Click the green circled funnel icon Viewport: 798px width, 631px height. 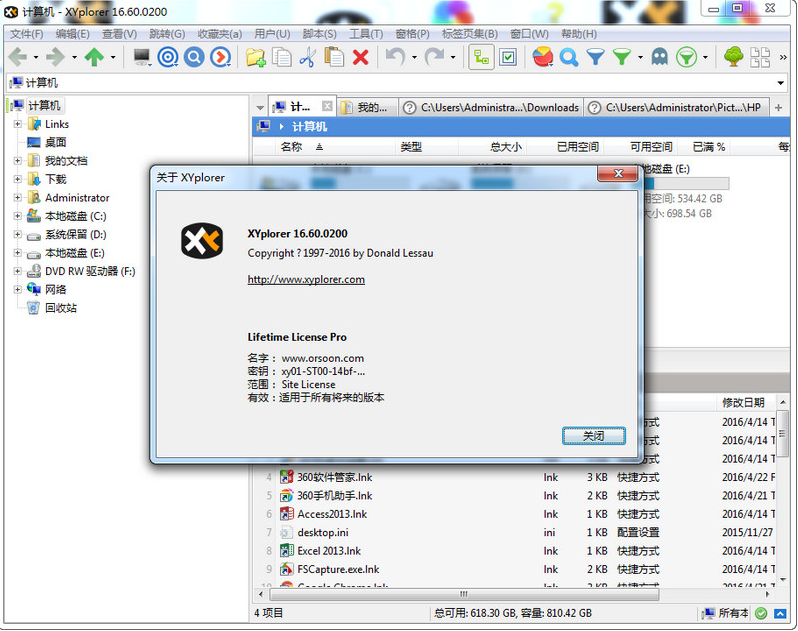pyautogui.click(x=686, y=57)
